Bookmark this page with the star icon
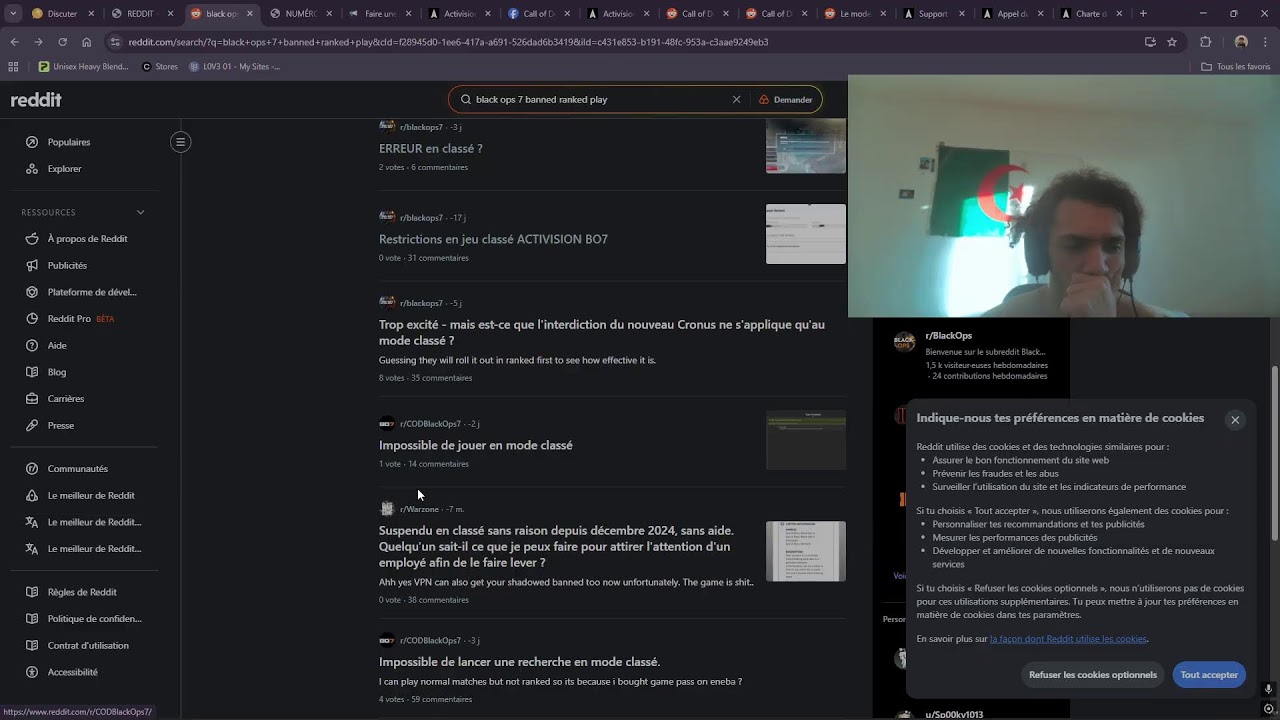The height and width of the screenshot is (720, 1280). [1172, 42]
